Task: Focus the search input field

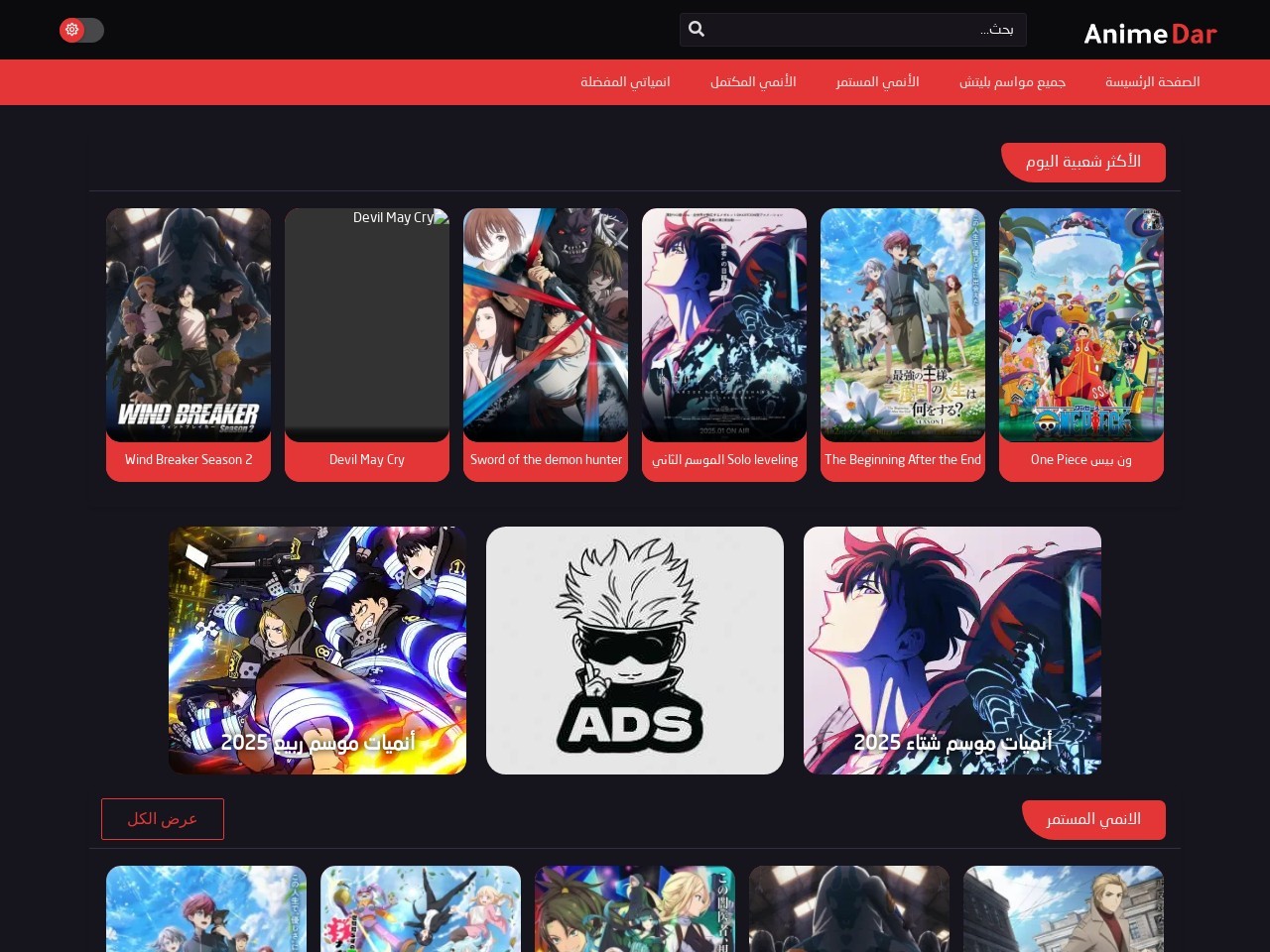Action: pyautogui.click(x=853, y=30)
